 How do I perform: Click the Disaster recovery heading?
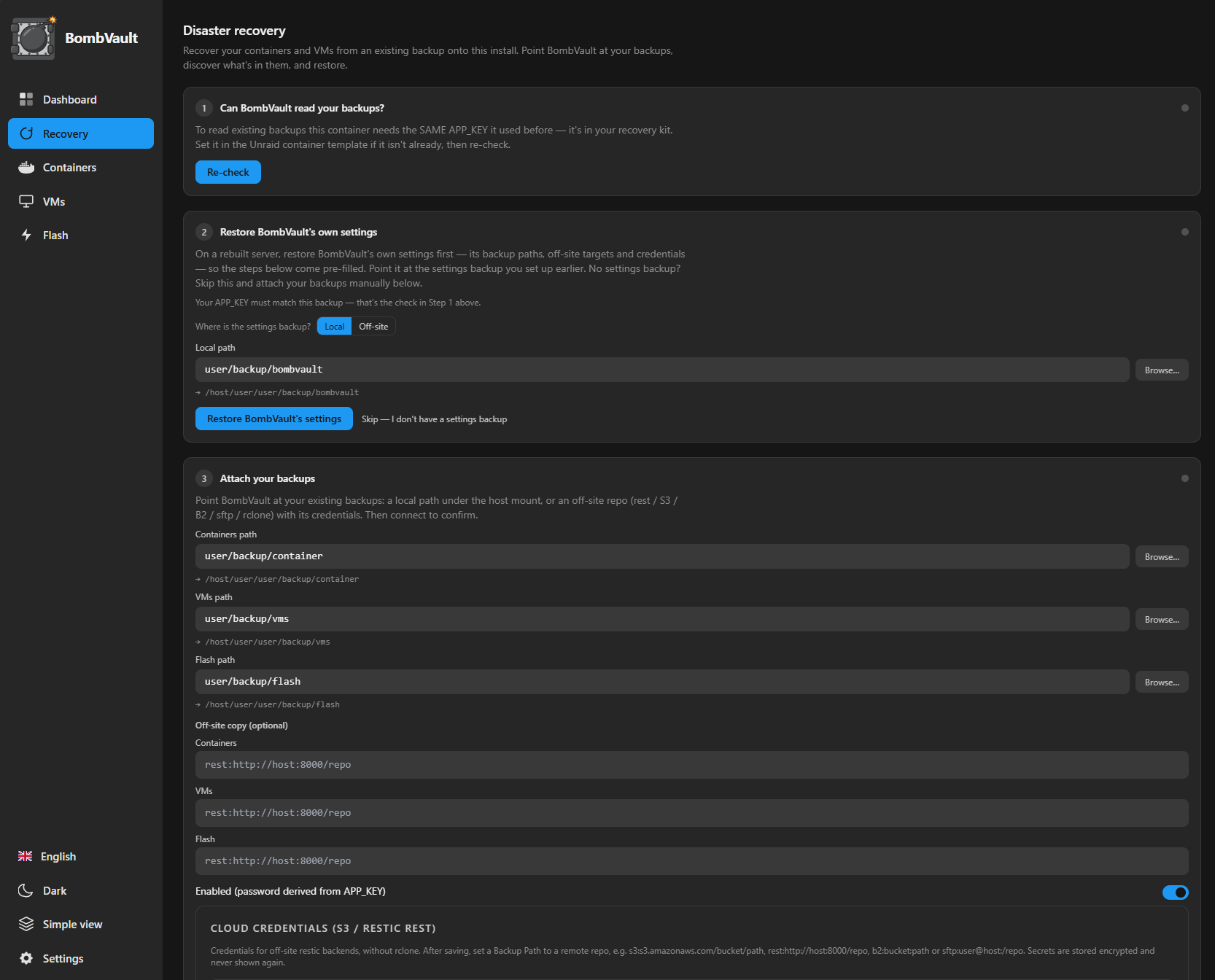click(234, 31)
